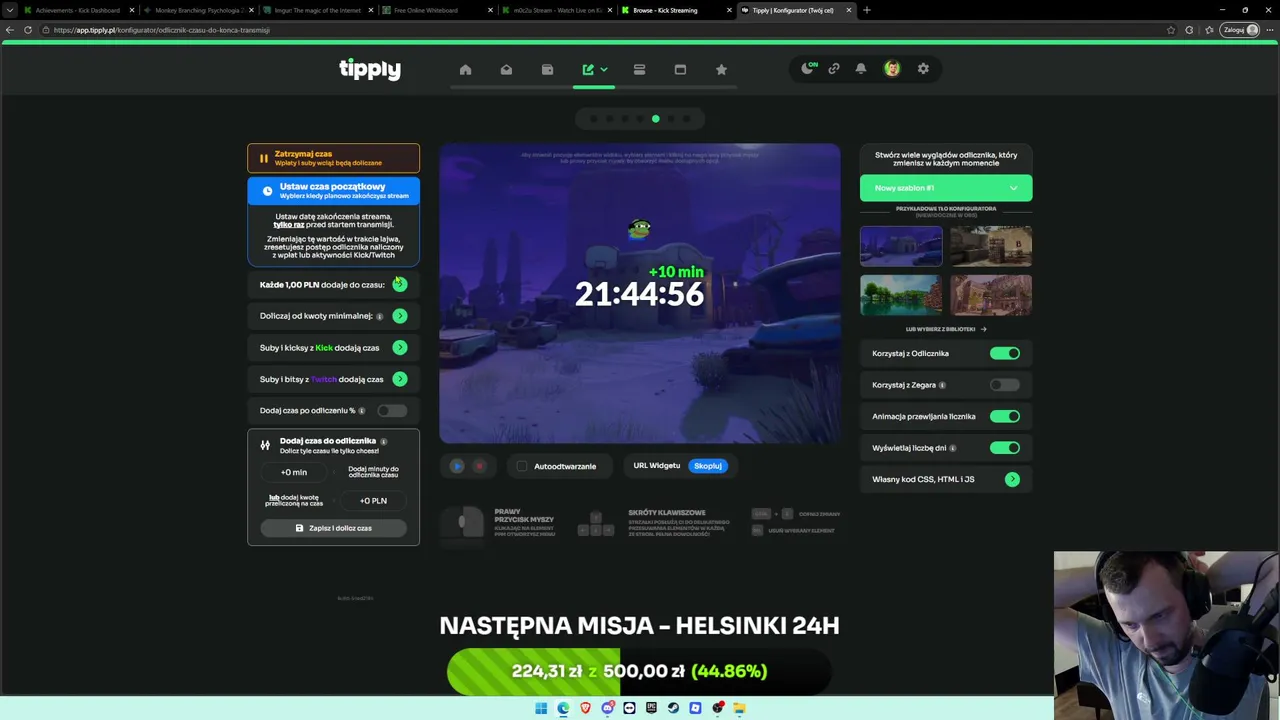Switch to Imgur tab

(318, 10)
